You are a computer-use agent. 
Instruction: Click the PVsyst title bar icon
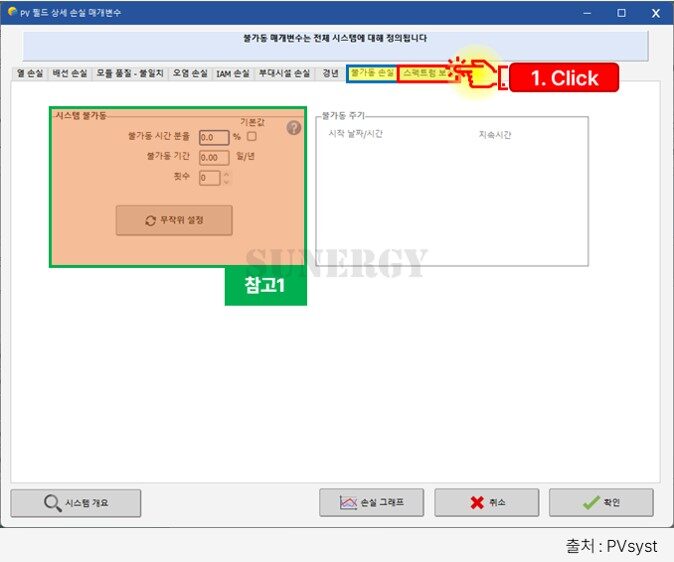click(x=12, y=12)
